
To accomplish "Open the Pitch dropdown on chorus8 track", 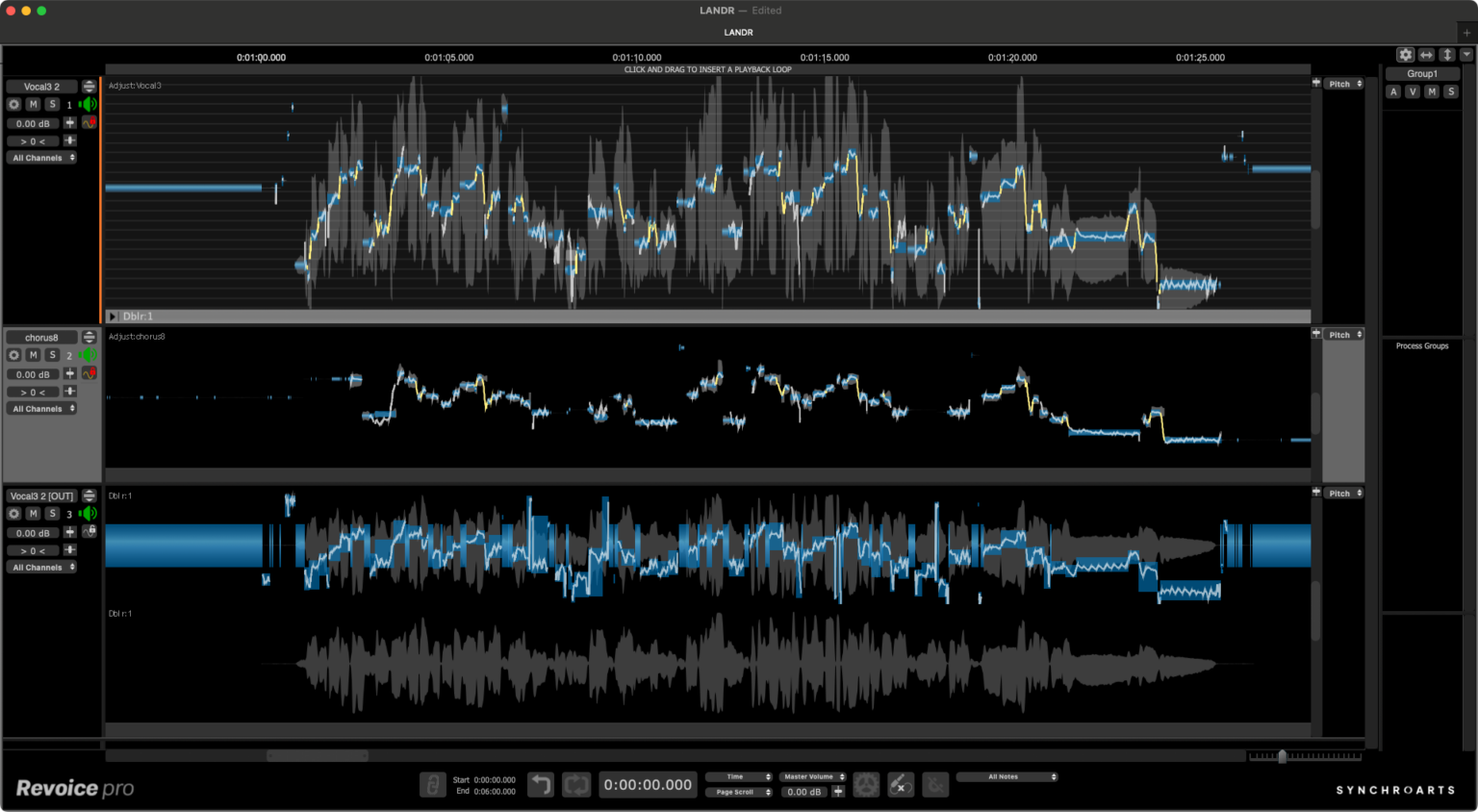I will [1344, 335].
